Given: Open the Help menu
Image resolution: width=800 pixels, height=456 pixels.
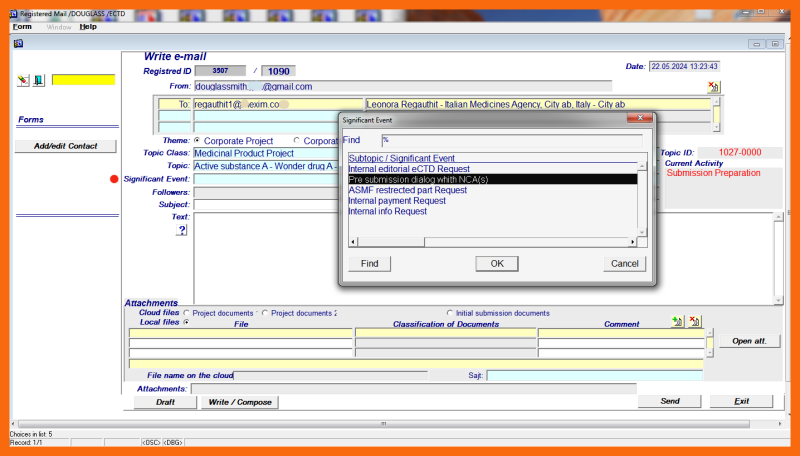Looking at the screenshot, I should (88, 27).
